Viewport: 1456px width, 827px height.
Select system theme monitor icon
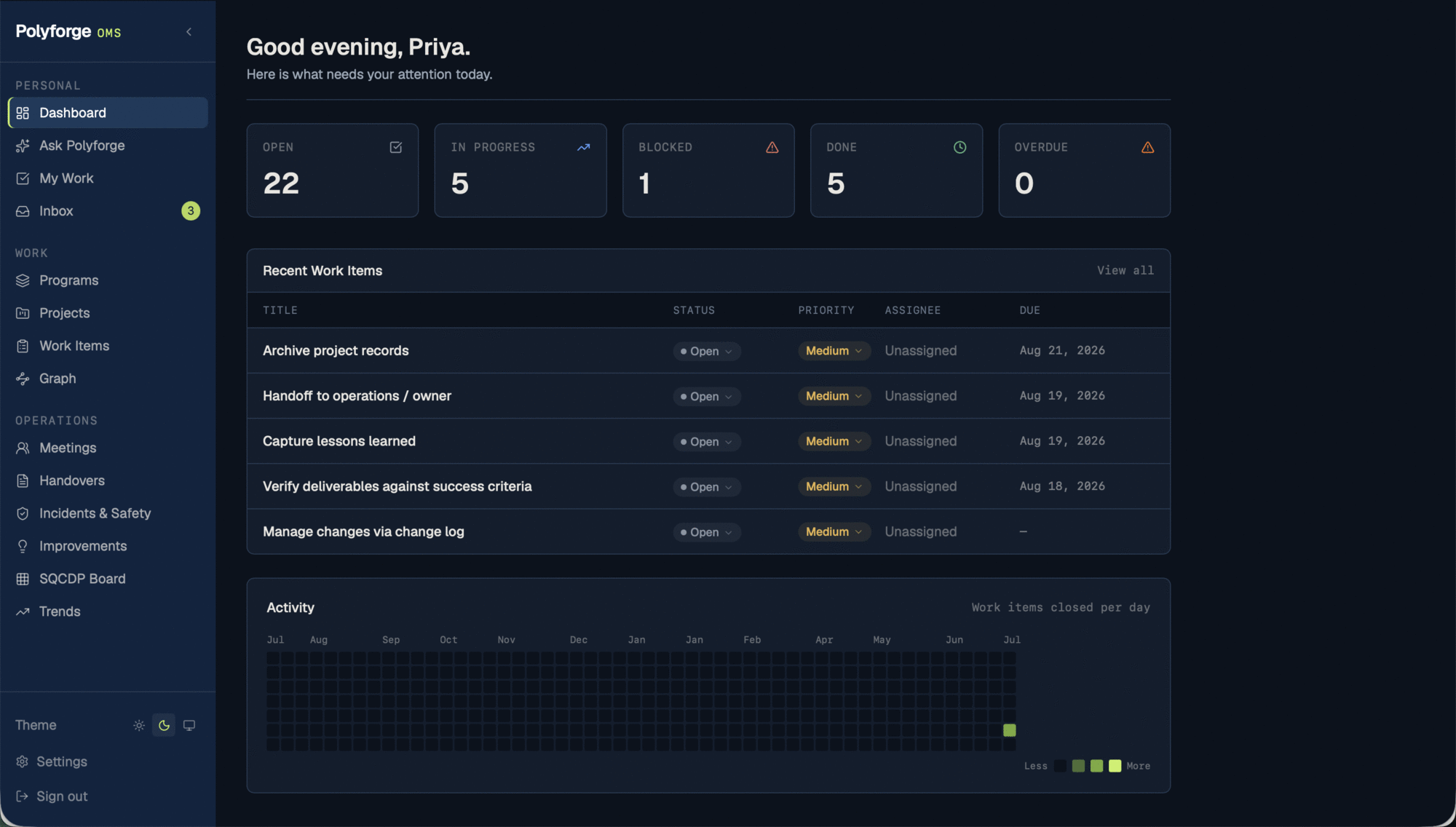189,725
